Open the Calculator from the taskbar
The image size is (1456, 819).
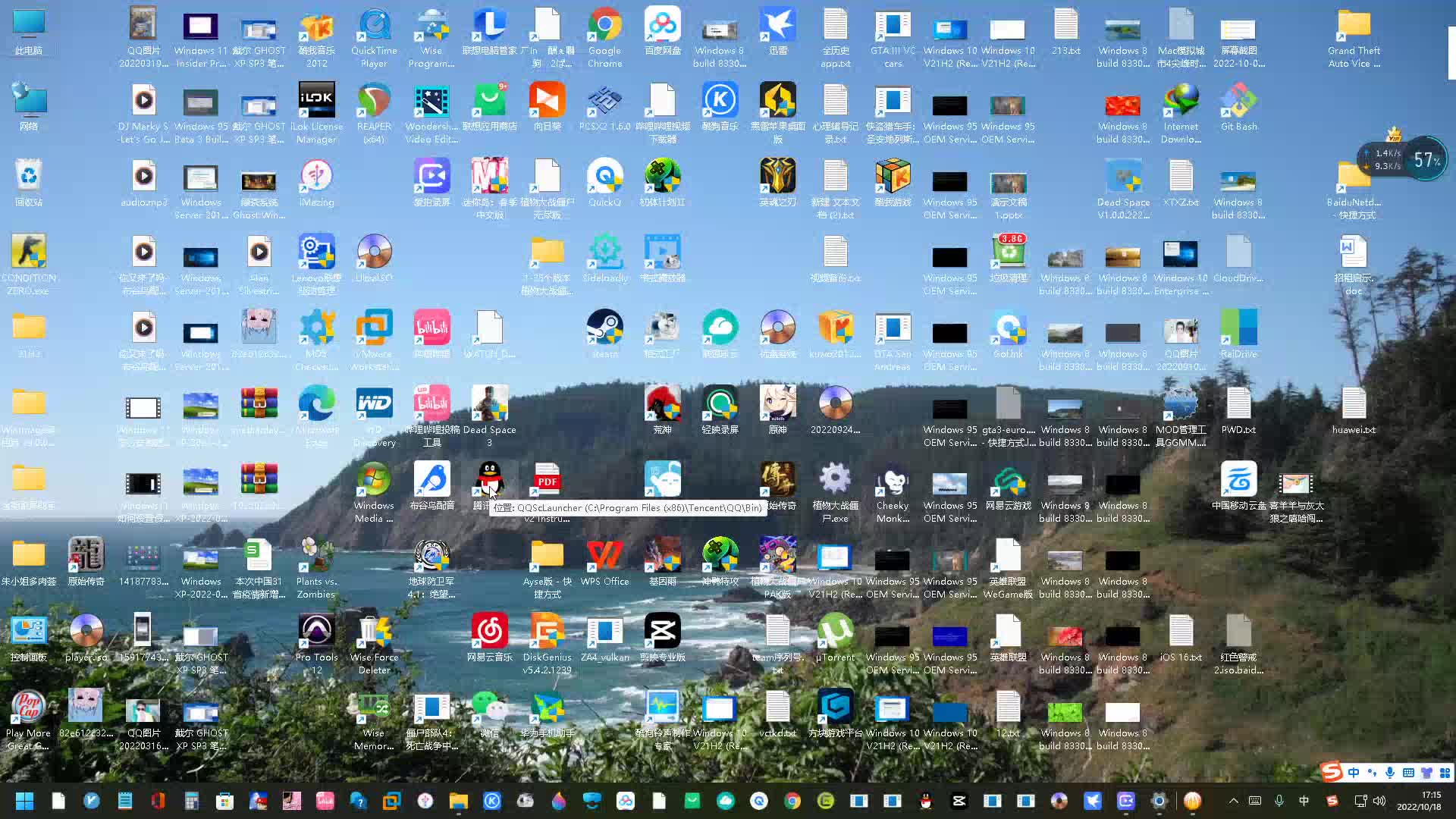click(x=191, y=801)
